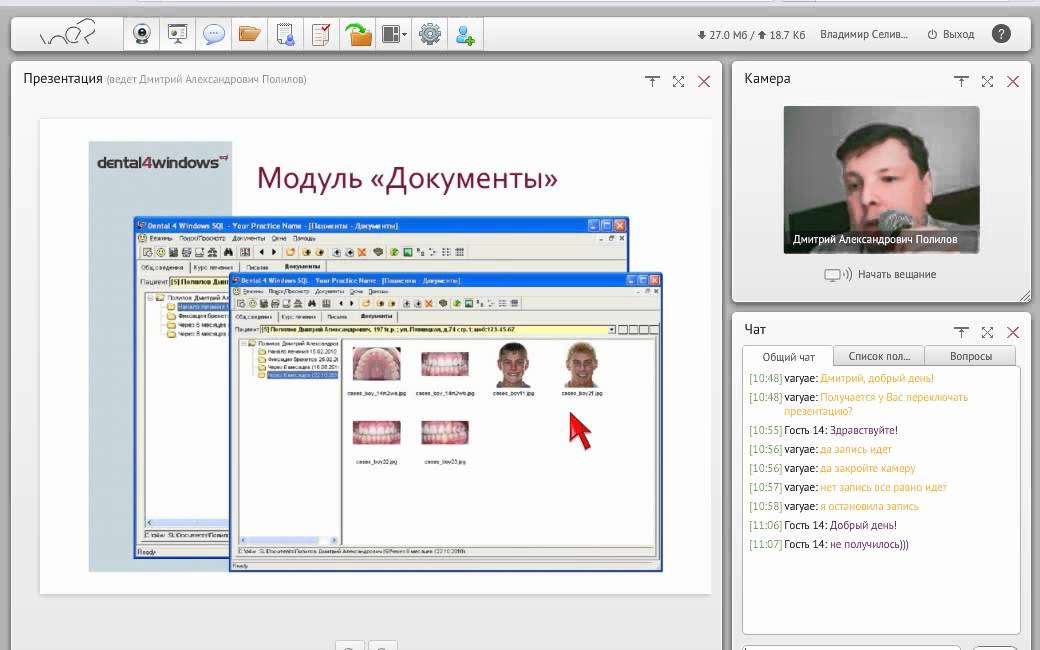Click chat message 'я остановила запись'
1040x650 pixels.
[869, 506]
